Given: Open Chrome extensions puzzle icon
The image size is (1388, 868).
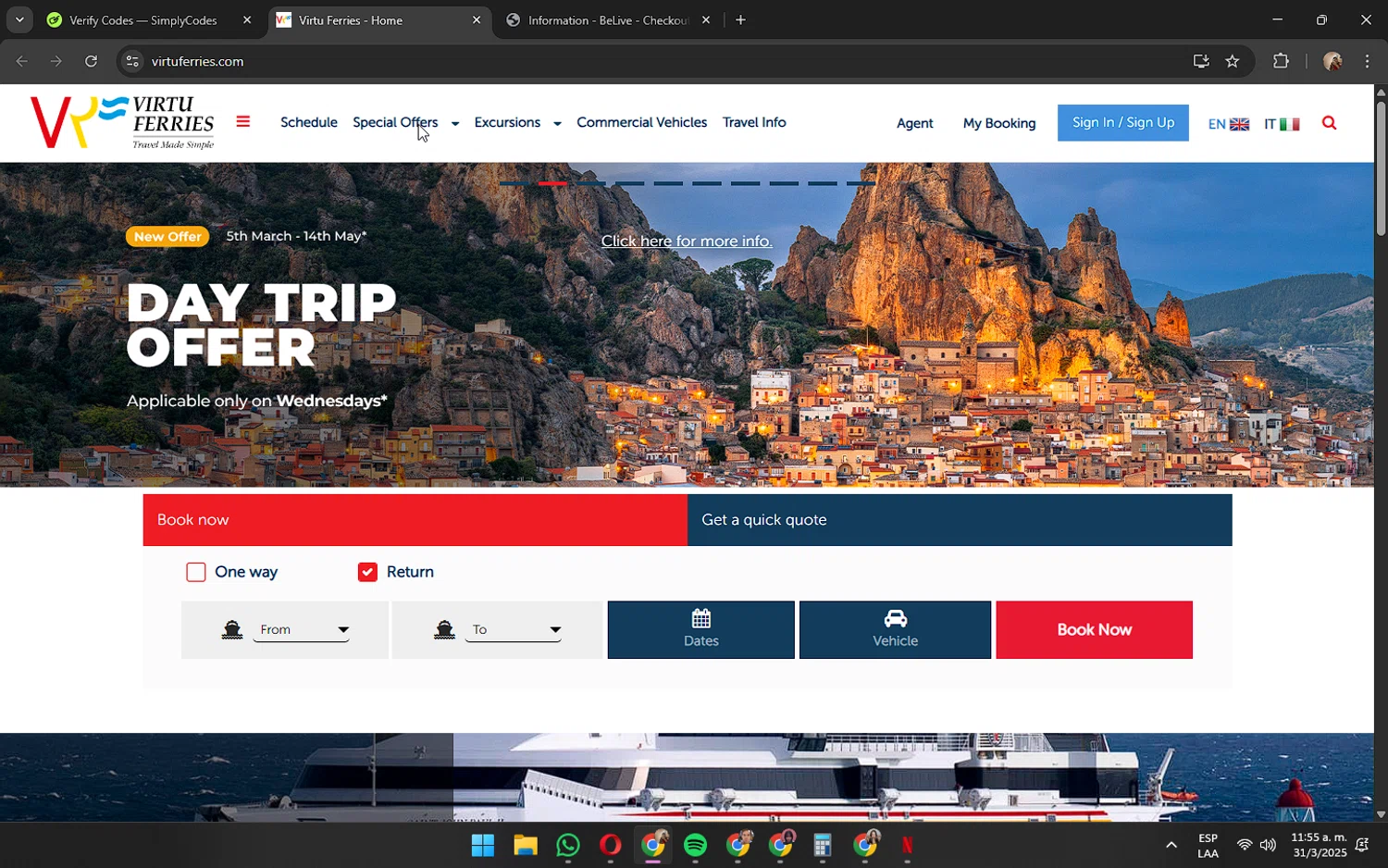Looking at the screenshot, I should (1281, 61).
